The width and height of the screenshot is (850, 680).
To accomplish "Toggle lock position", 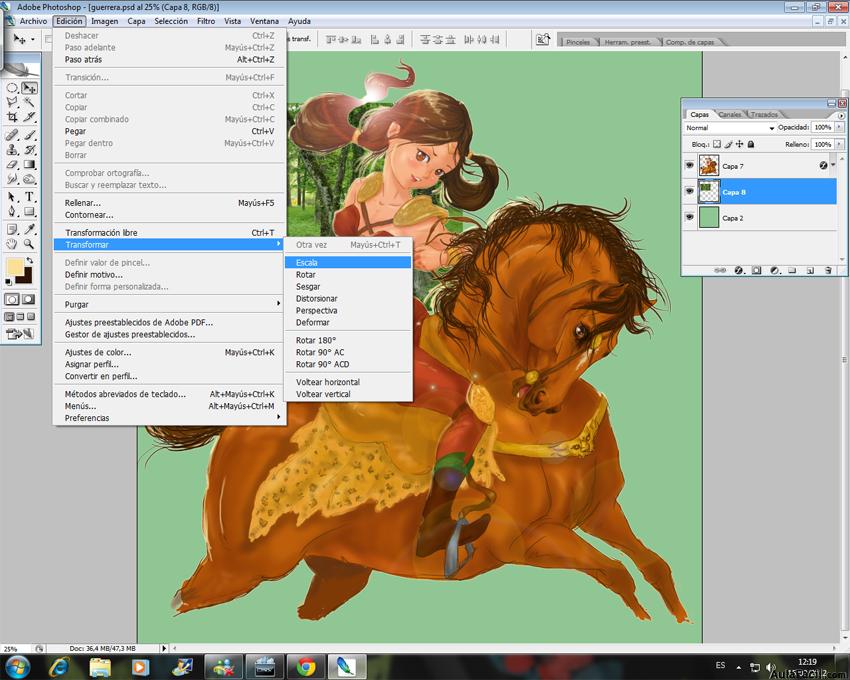I will click(x=739, y=144).
